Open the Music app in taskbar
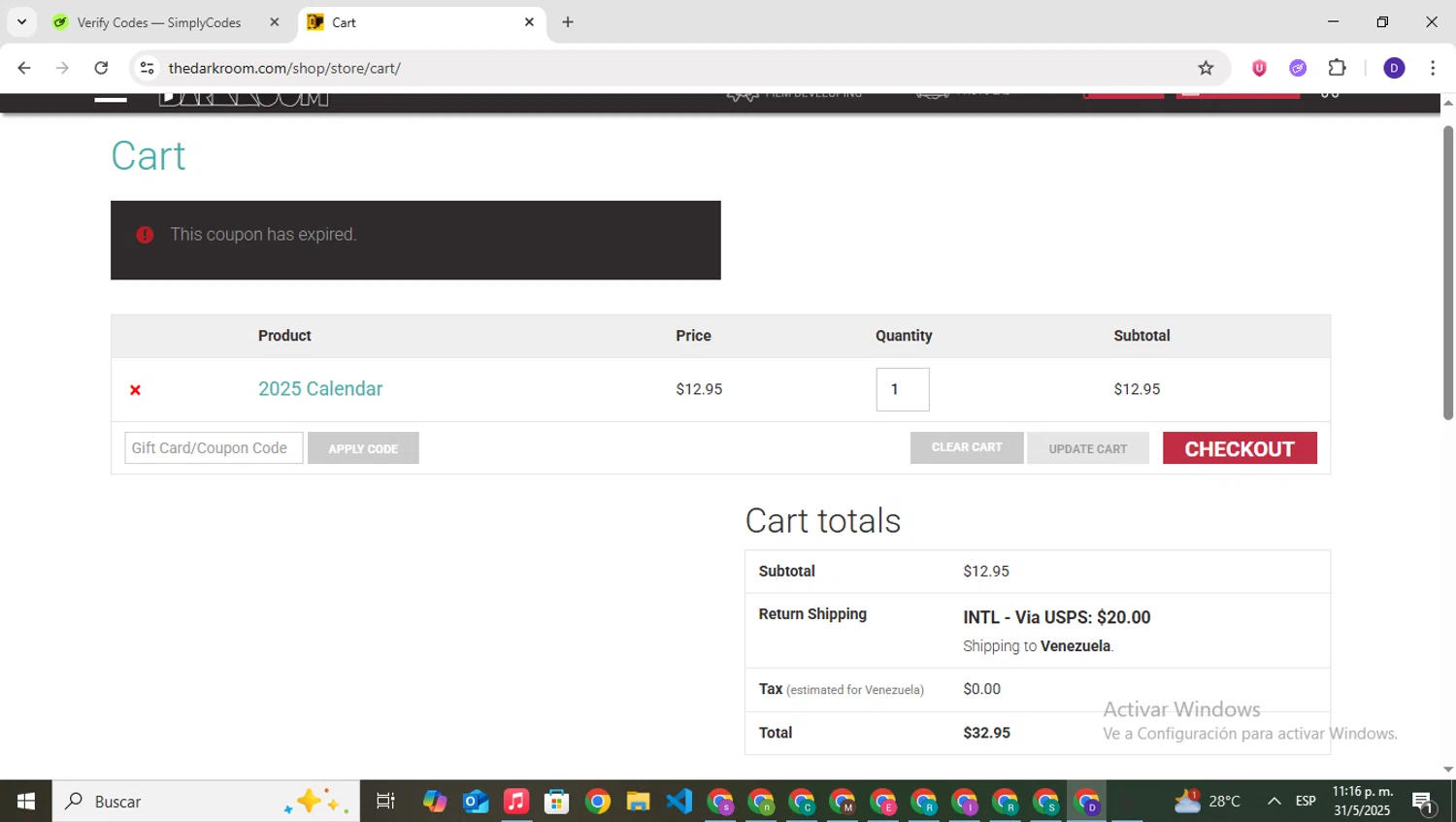The image size is (1456, 822). (x=516, y=802)
